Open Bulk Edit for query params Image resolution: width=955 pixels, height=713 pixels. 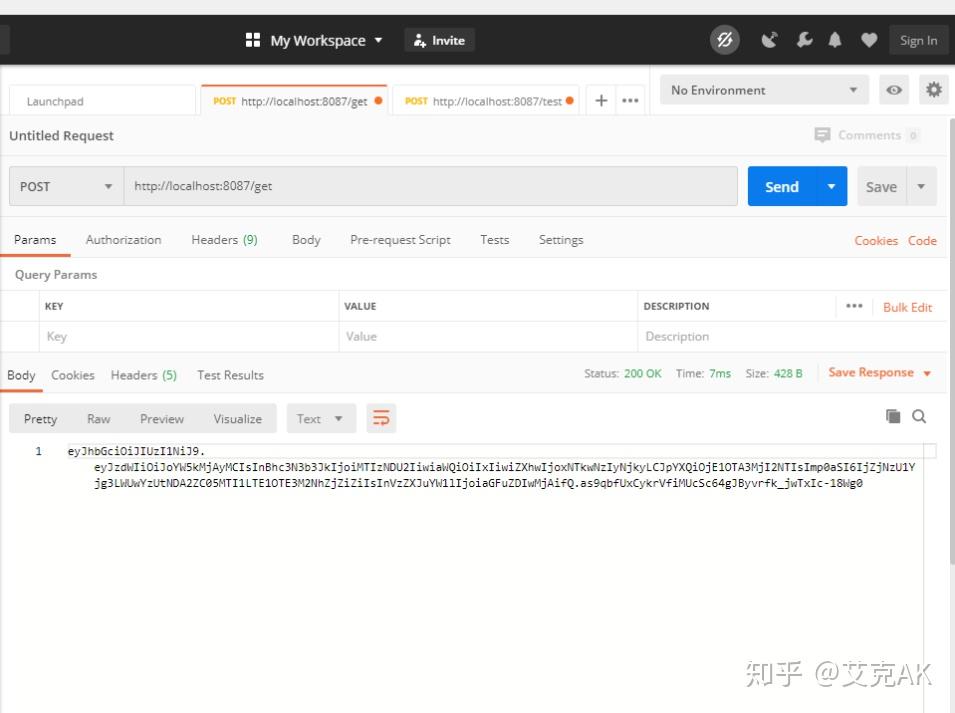[x=907, y=307]
